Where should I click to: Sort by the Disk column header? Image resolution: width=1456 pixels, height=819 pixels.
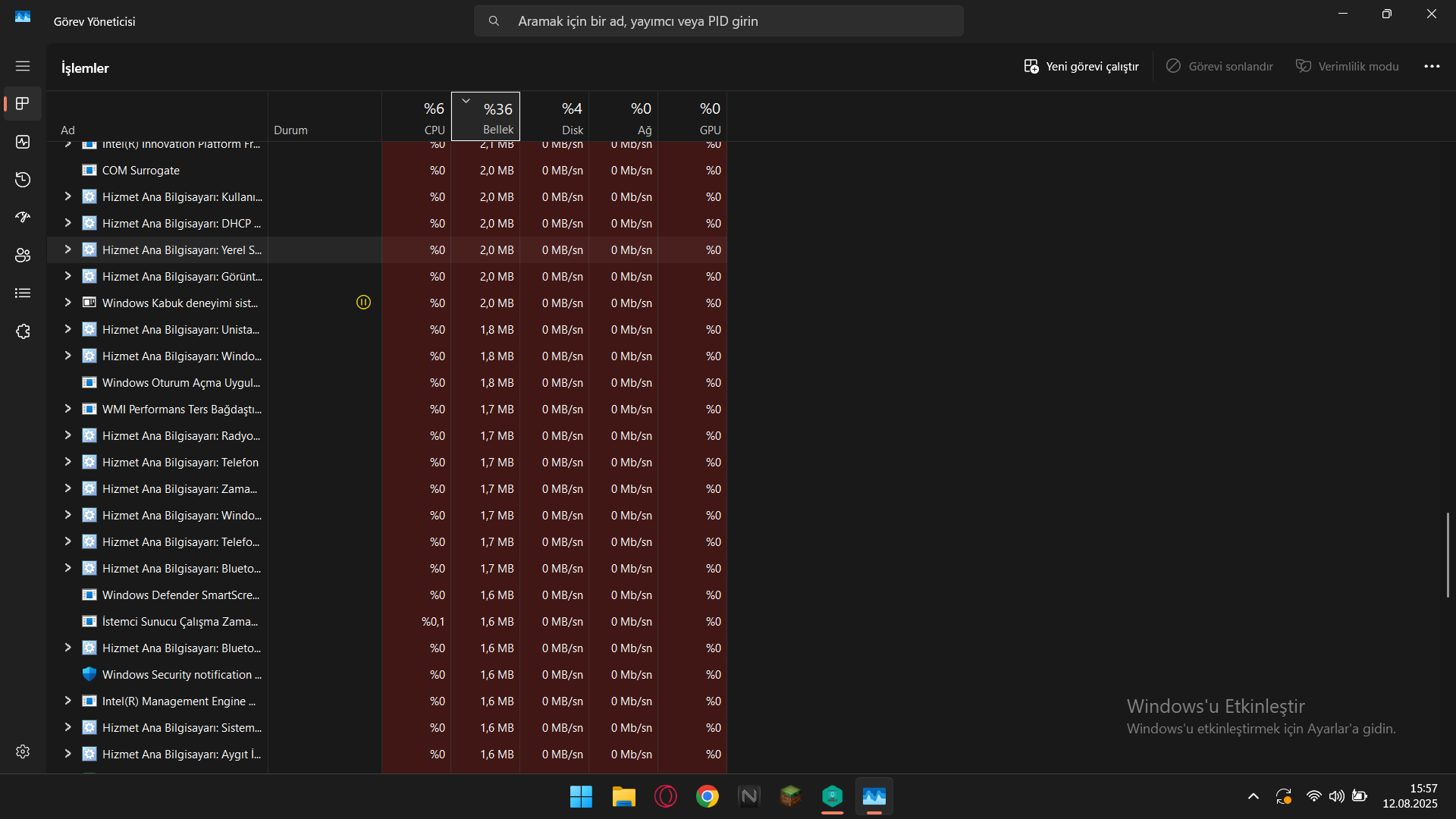tap(554, 117)
